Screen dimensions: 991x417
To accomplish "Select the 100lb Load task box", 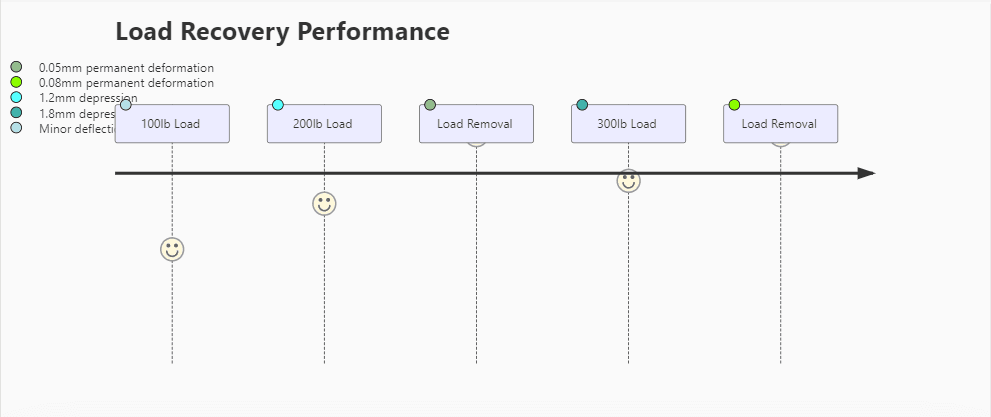I will (x=172, y=124).
